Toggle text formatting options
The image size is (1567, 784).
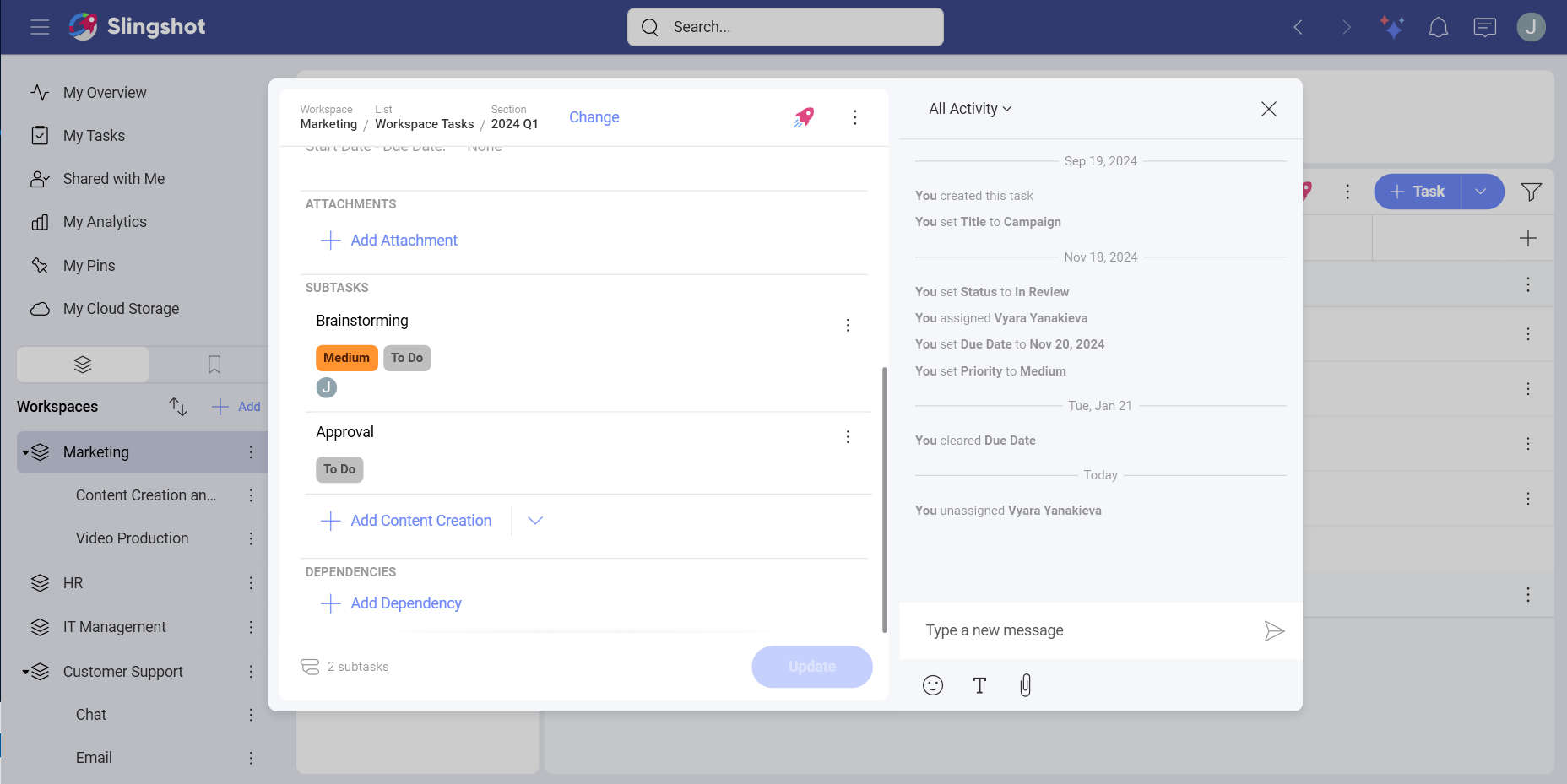point(979,685)
